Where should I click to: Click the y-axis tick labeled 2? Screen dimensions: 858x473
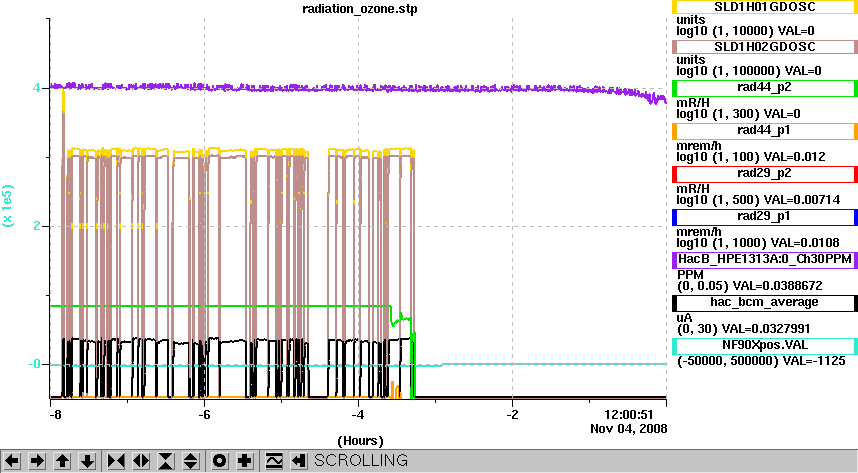[x=36, y=226]
